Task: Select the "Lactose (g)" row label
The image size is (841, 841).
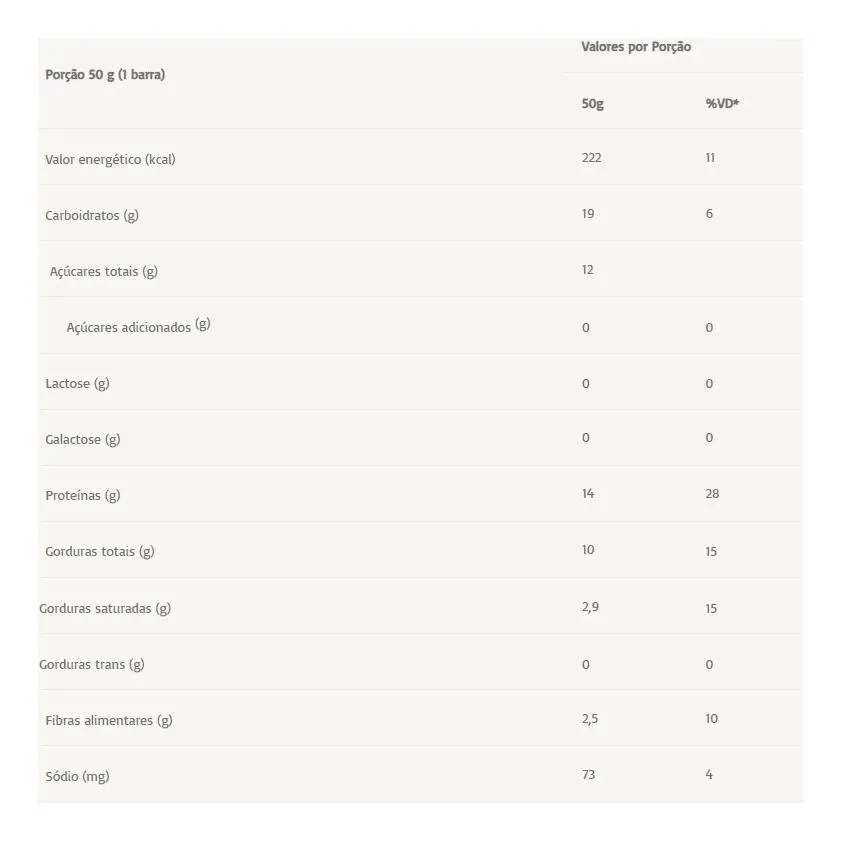Action: 77,383
